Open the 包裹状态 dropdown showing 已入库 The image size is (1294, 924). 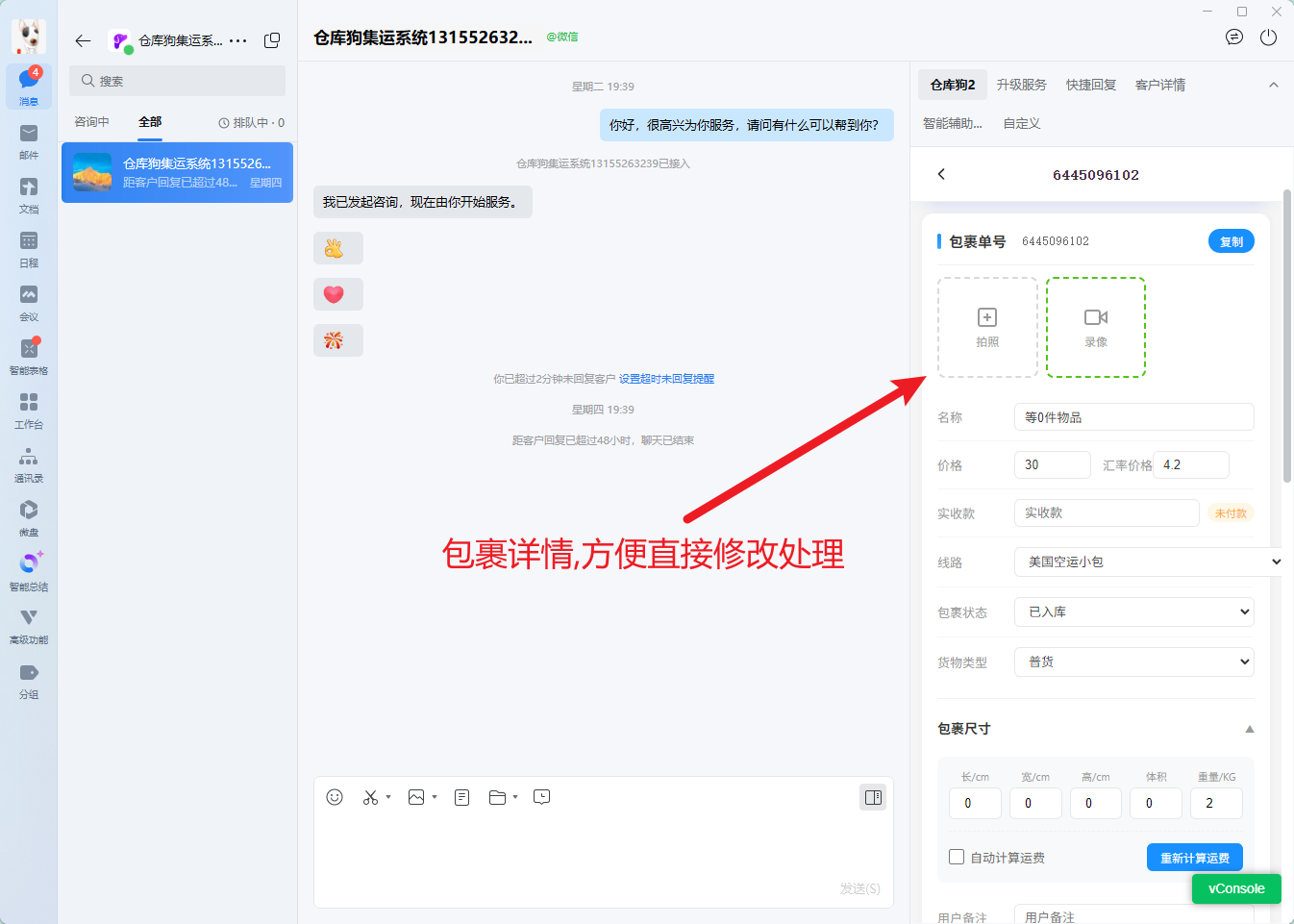(1134, 612)
